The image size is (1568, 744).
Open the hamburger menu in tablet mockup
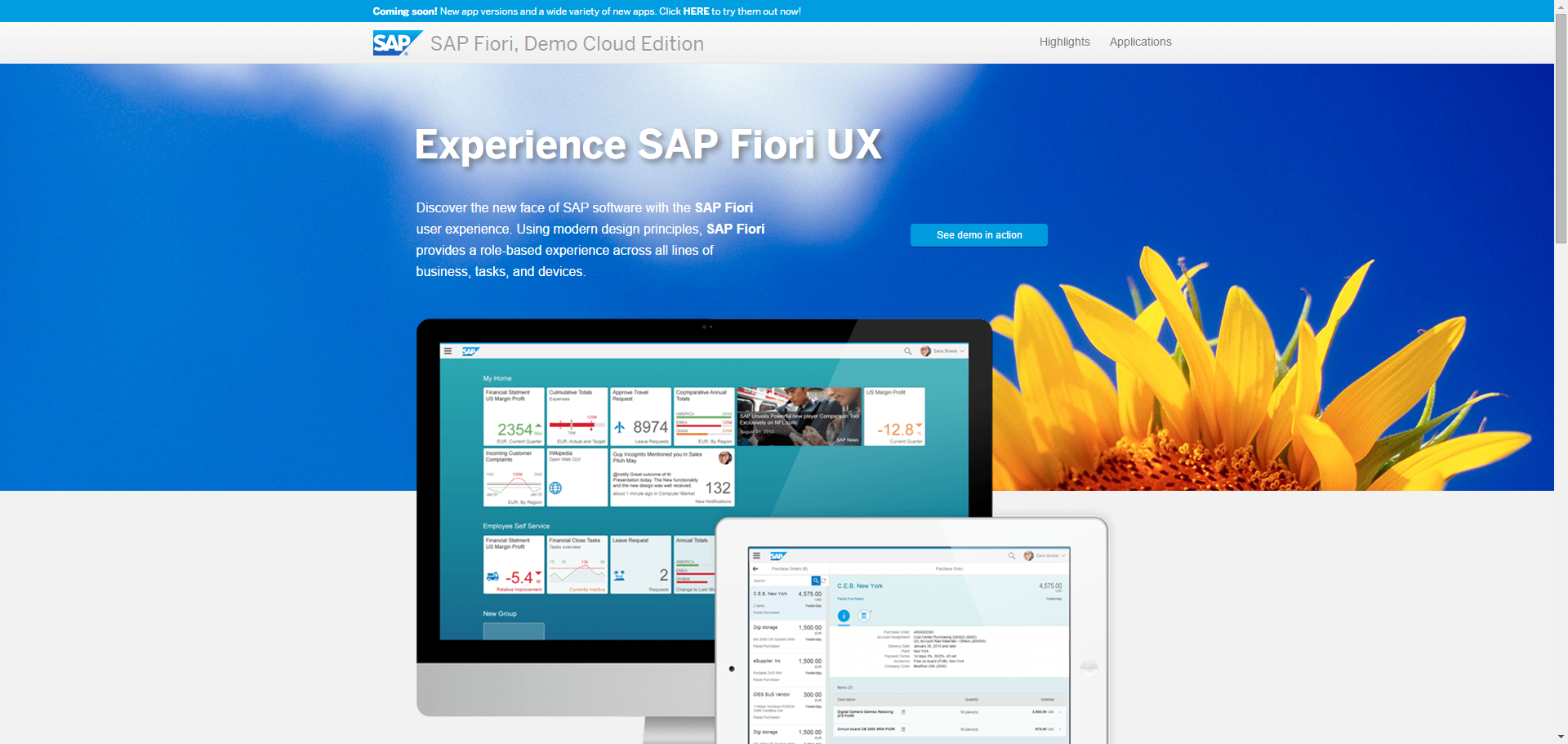[756, 555]
